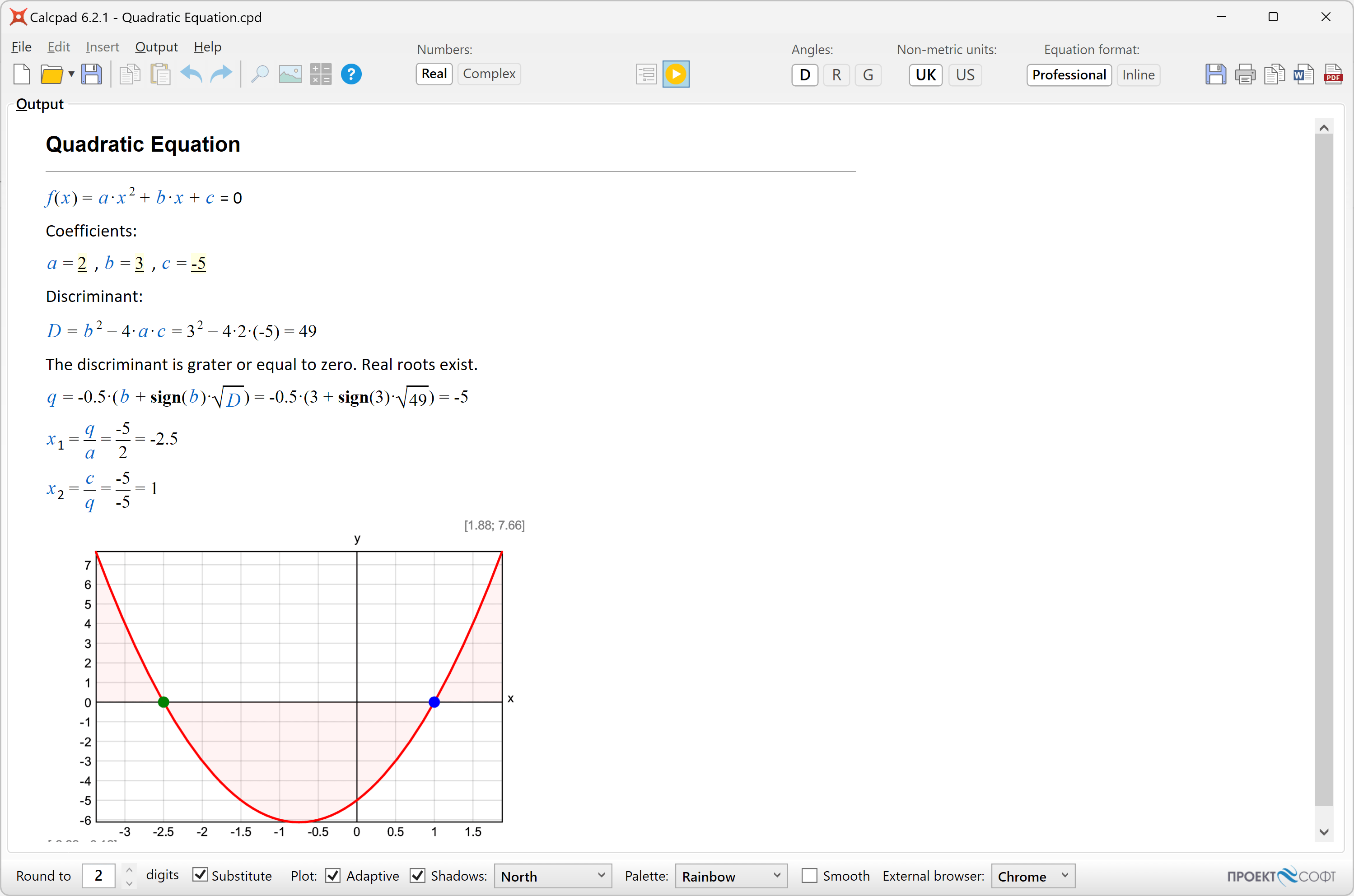Viewport: 1354px width, 896px height.
Task: Enable the Smooth checkbox
Action: [809, 875]
